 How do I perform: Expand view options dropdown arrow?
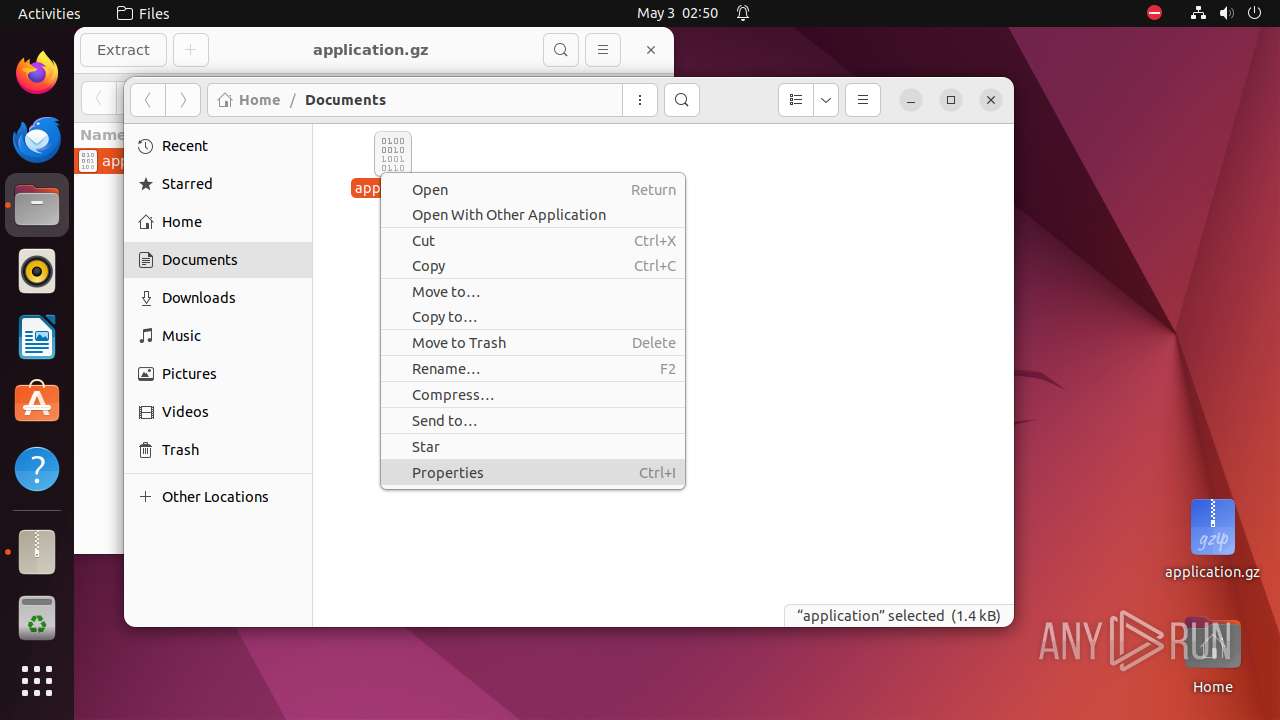click(826, 100)
